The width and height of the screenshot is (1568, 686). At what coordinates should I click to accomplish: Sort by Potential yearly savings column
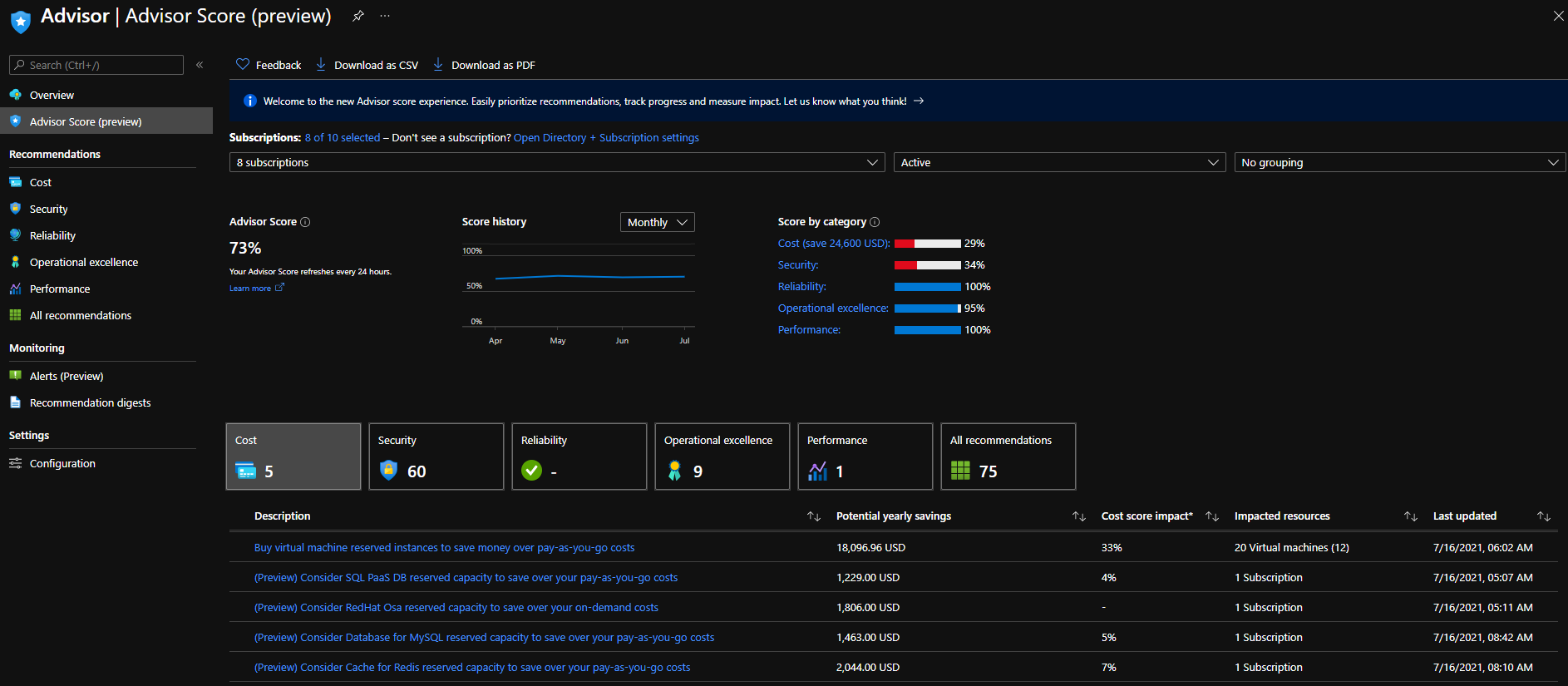[1079, 516]
